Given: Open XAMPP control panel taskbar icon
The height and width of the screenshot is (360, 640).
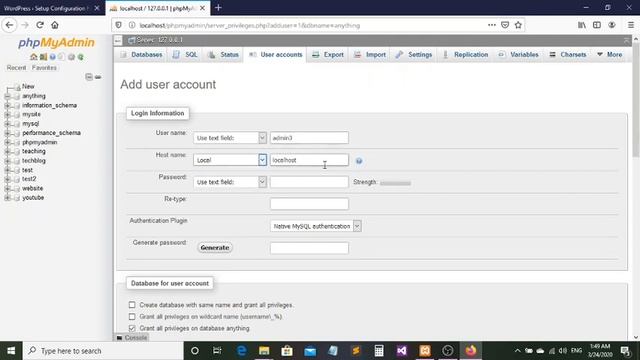Looking at the screenshot, I should (425, 351).
